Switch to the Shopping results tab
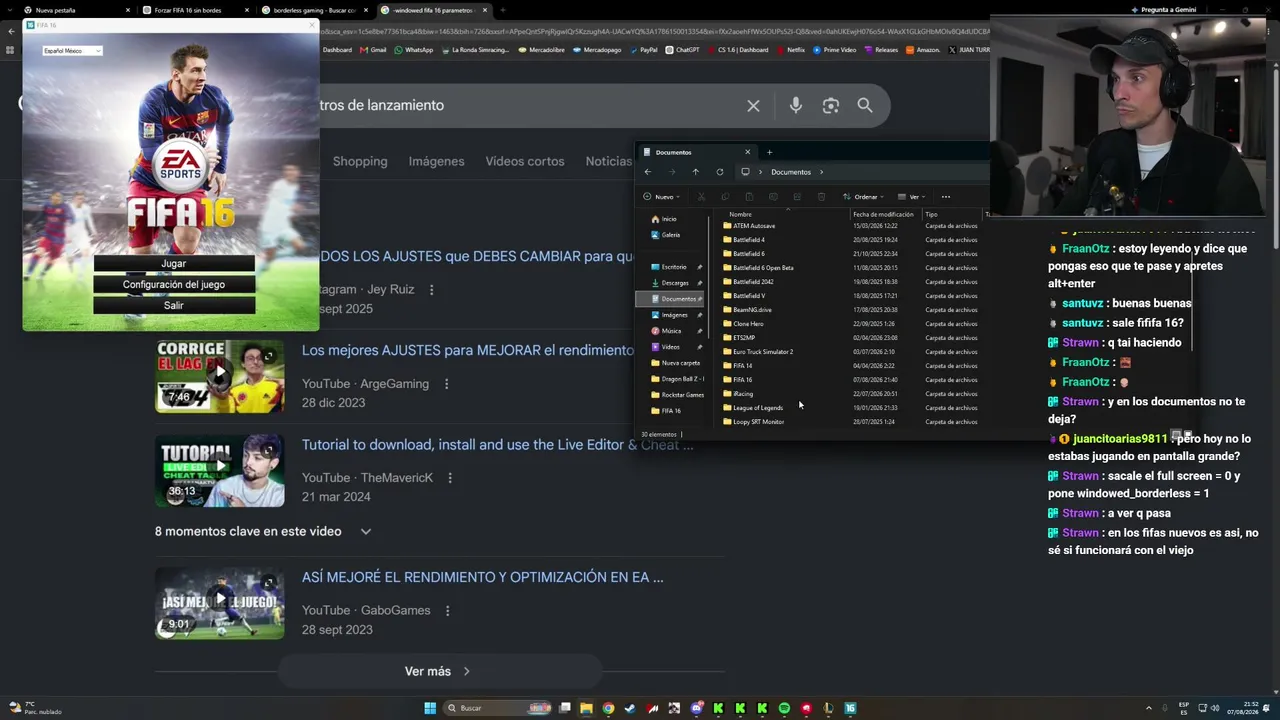Viewport: 1280px width, 720px height. [x=360, y=161]
